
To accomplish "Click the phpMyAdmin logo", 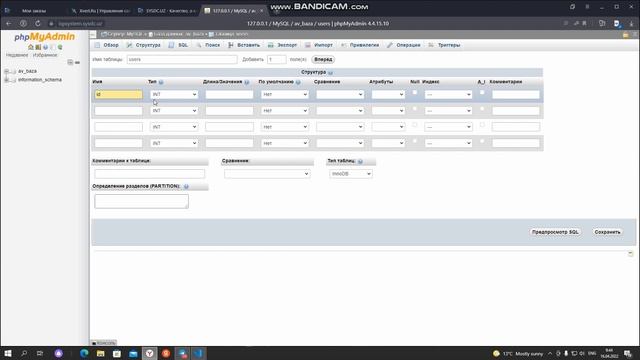I will coord(44,37).
